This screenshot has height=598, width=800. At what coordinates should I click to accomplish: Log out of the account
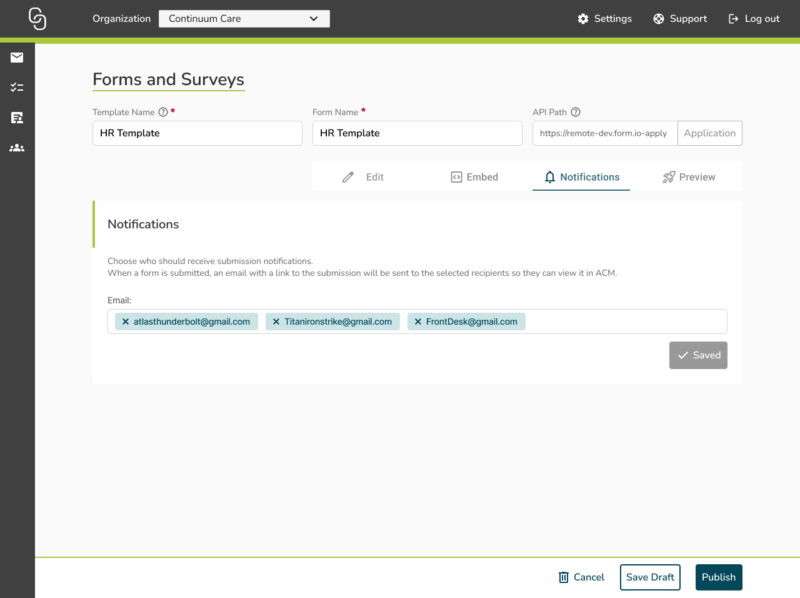pos(754,18)
